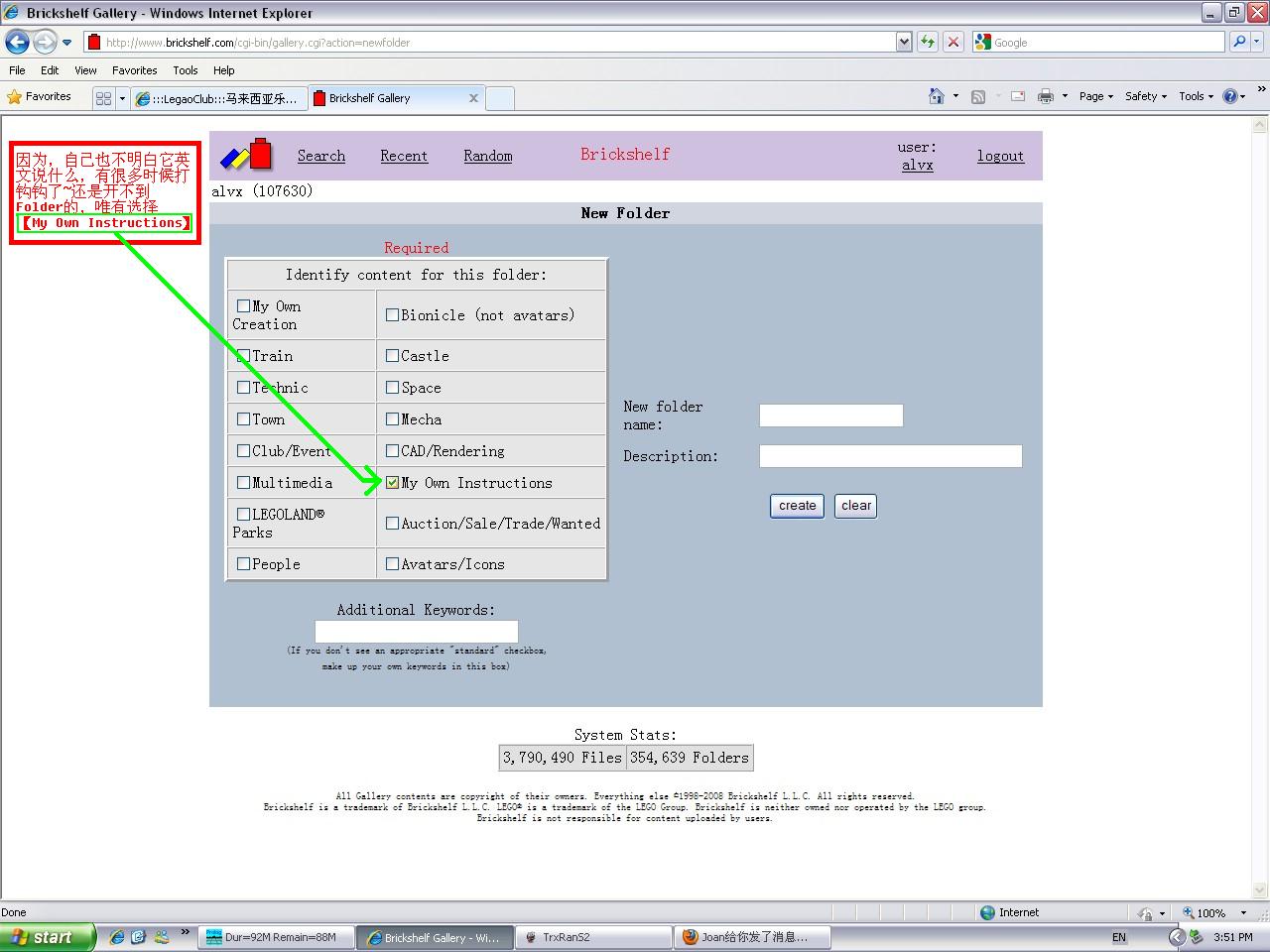Screen dimensions: 1270x952
Task: Click the blue Help question mark icon
Action: click(1230, 96)
